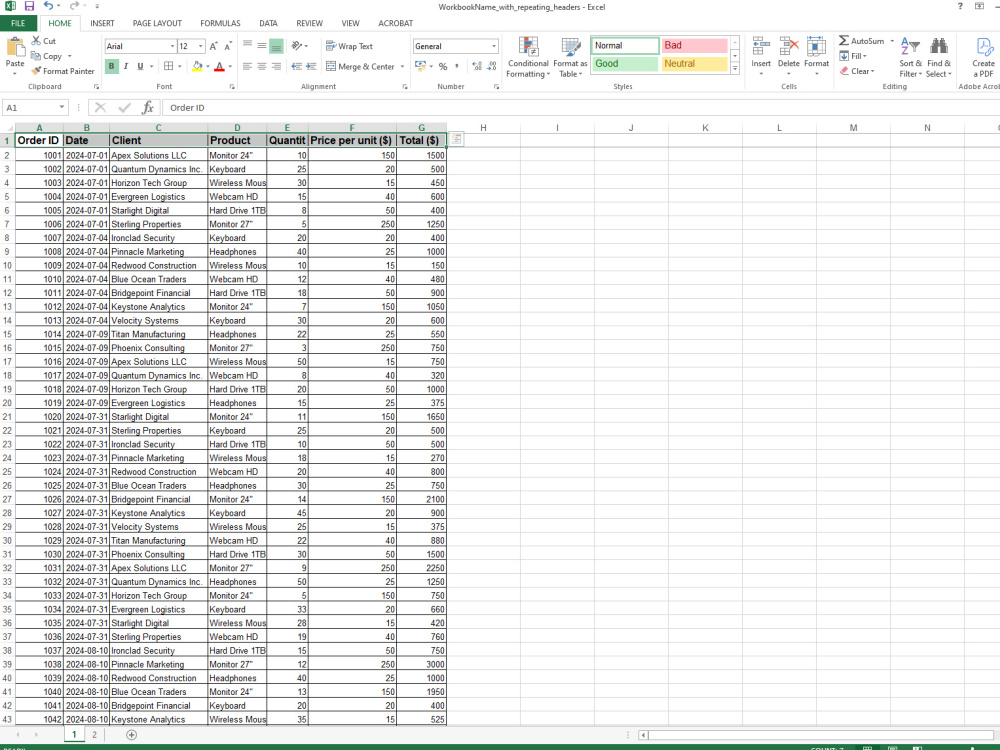Toggle Middle Align alignment
This screenshot has width=1000, height=750.
click(261, 45)
